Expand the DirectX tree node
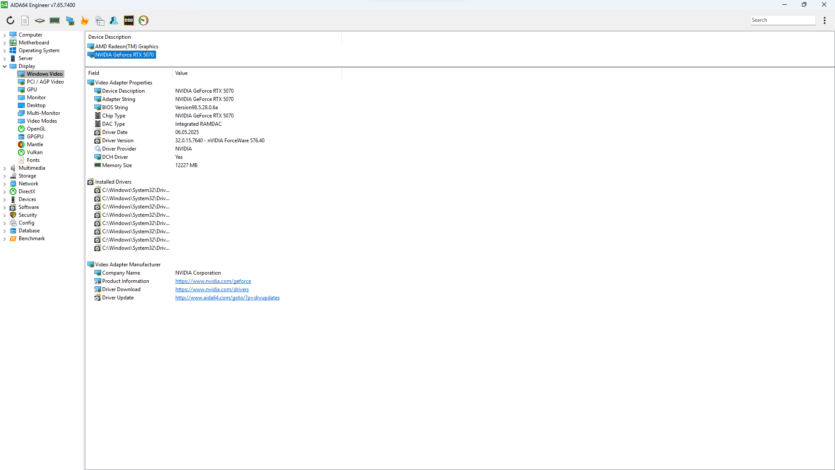 pos(5,191)
